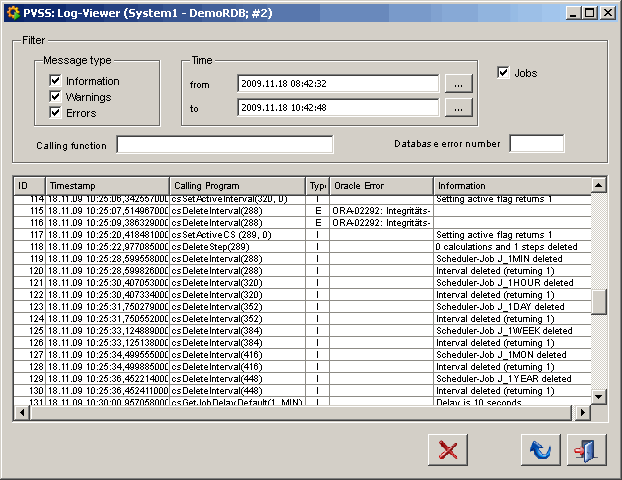The height and width of the screenshot is (480, 622).
Task: Click the 'from' time input field
Action: (338, 84)
